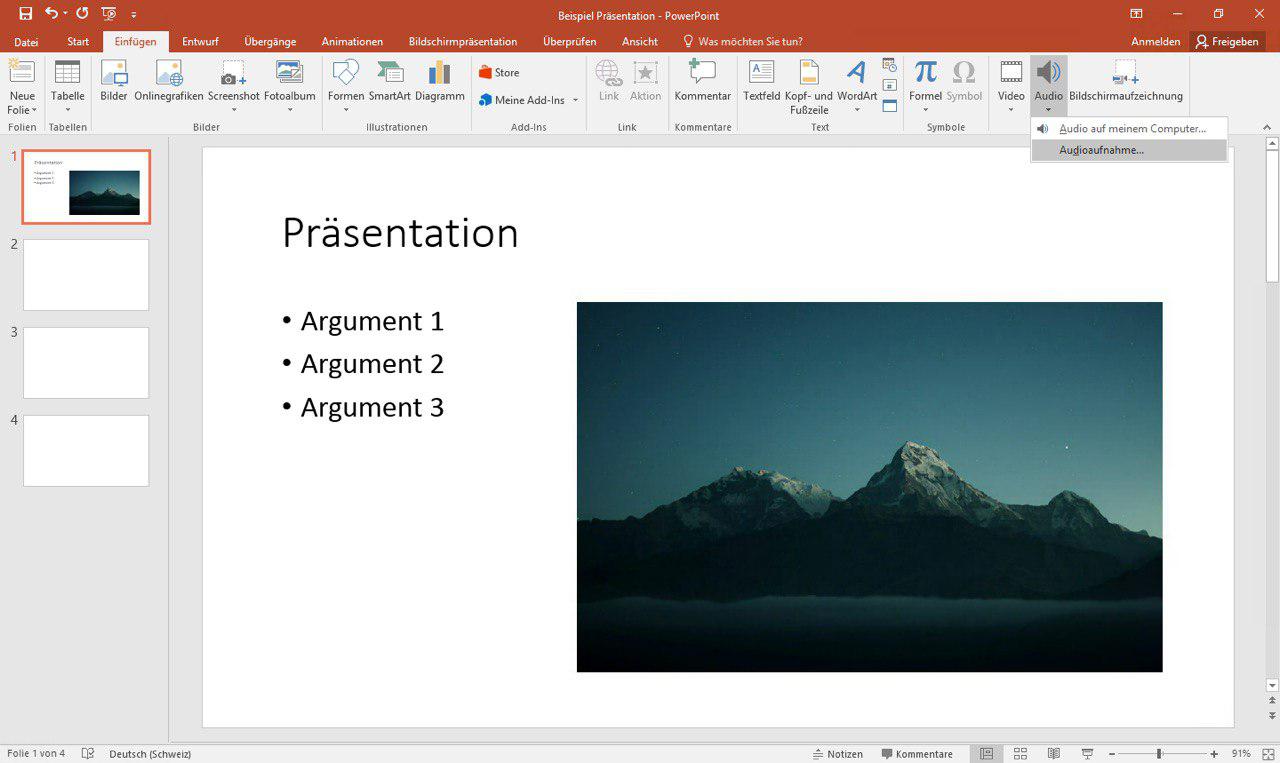1280x763 pixels.
Task: Save presentation using quick access icon
Action: (25, 14)
